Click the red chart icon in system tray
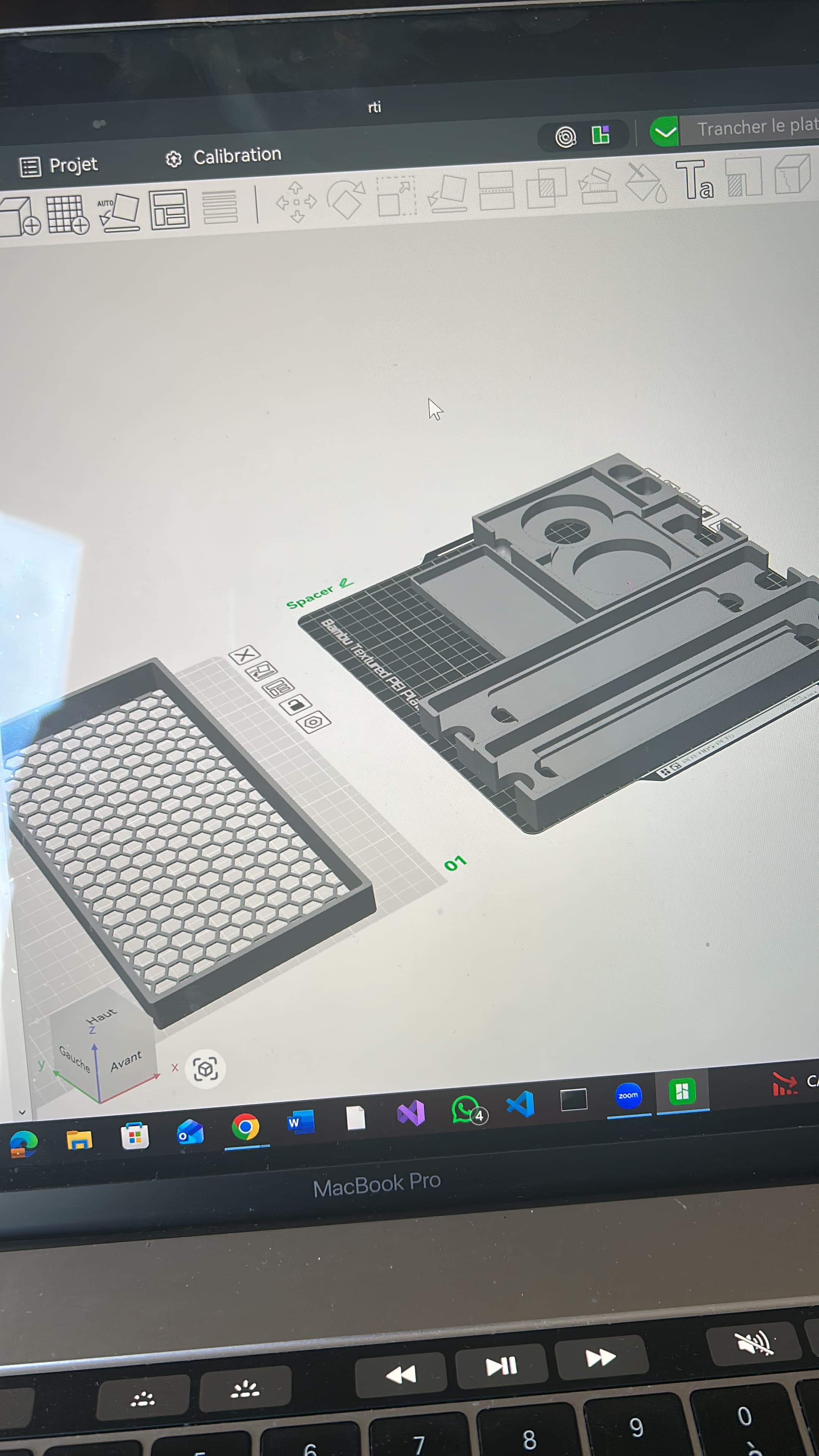Image resolution: width=819 pixels, height=1456 pixels. coord(784,1084)
